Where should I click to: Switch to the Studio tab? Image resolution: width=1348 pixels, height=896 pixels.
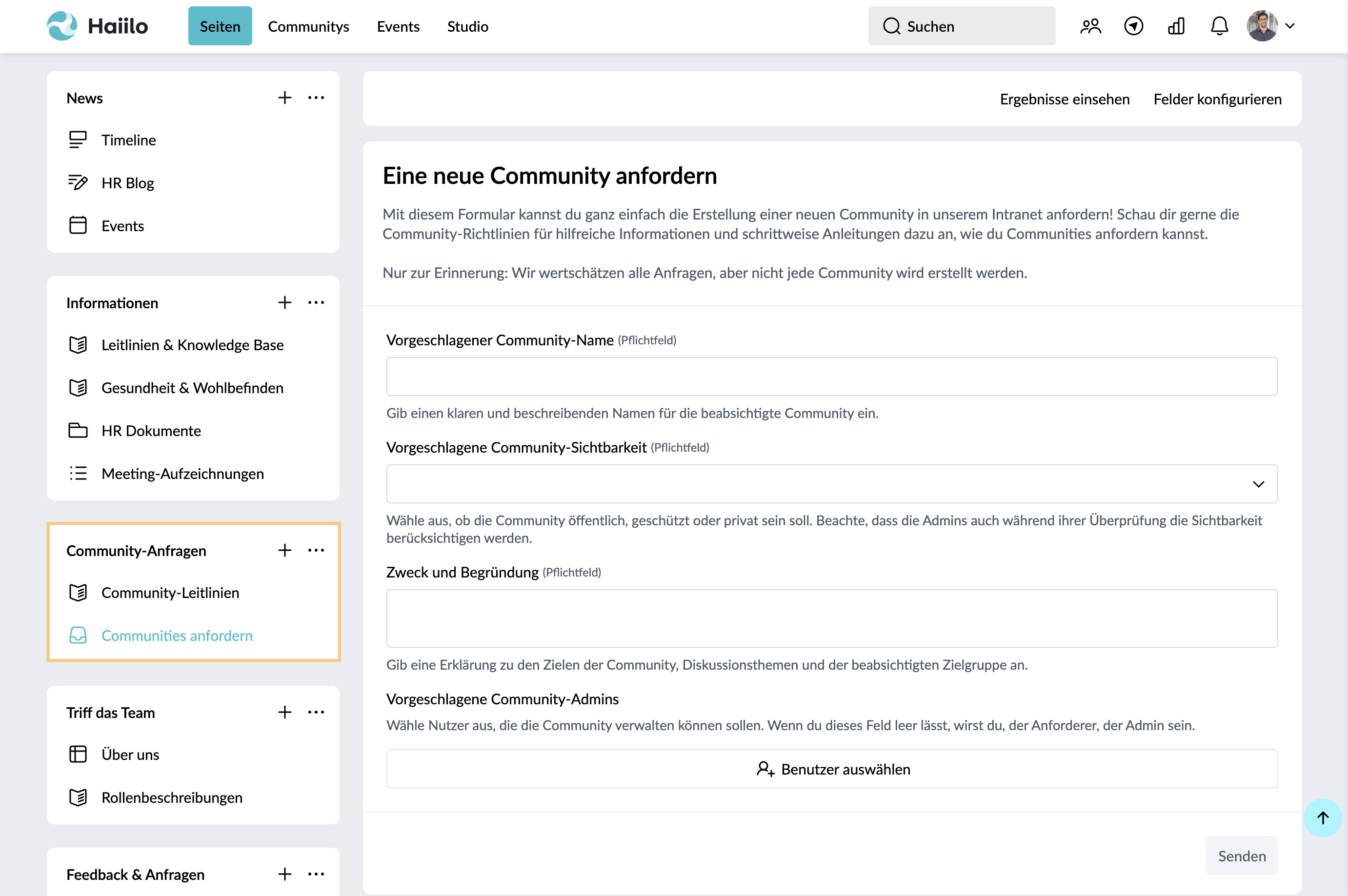coord(467,26)
